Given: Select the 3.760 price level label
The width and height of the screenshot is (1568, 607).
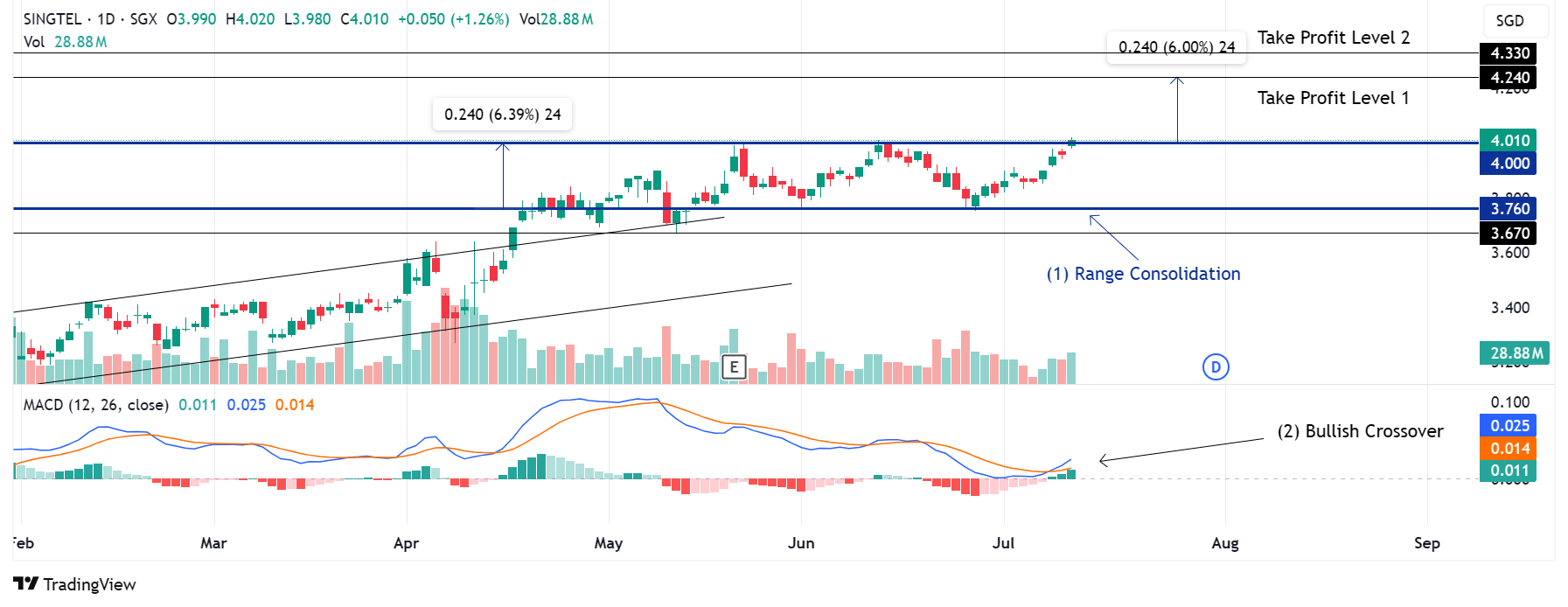Looking at the screenshot, I should point(1508,209).
